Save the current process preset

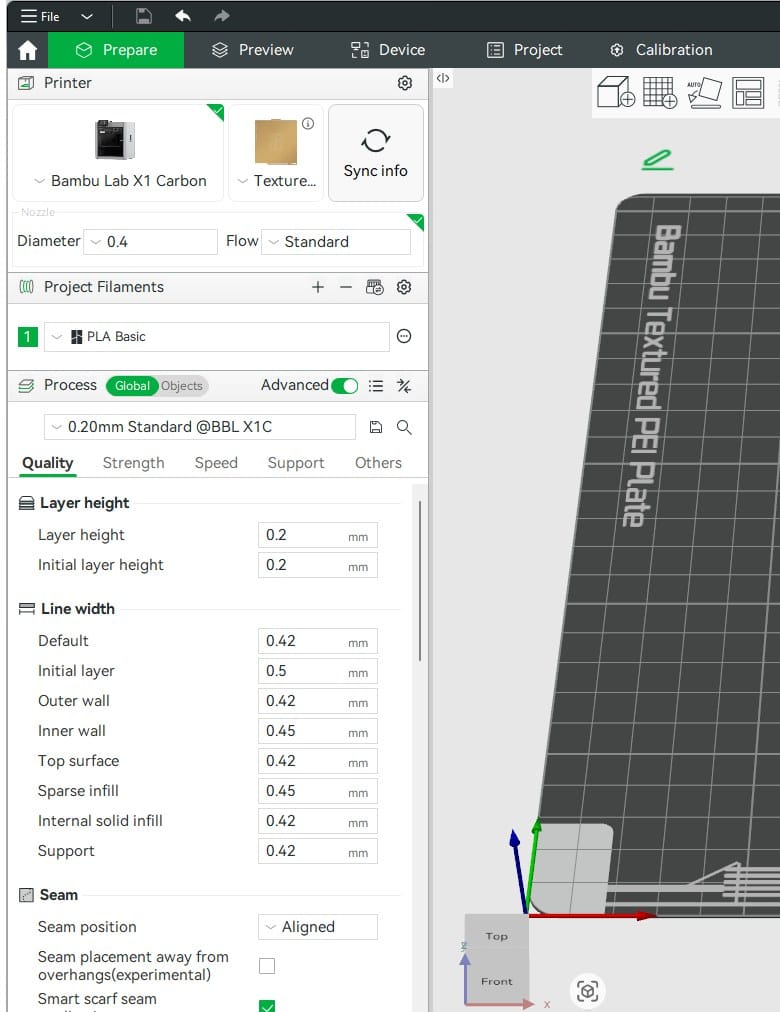coord(375,427)
